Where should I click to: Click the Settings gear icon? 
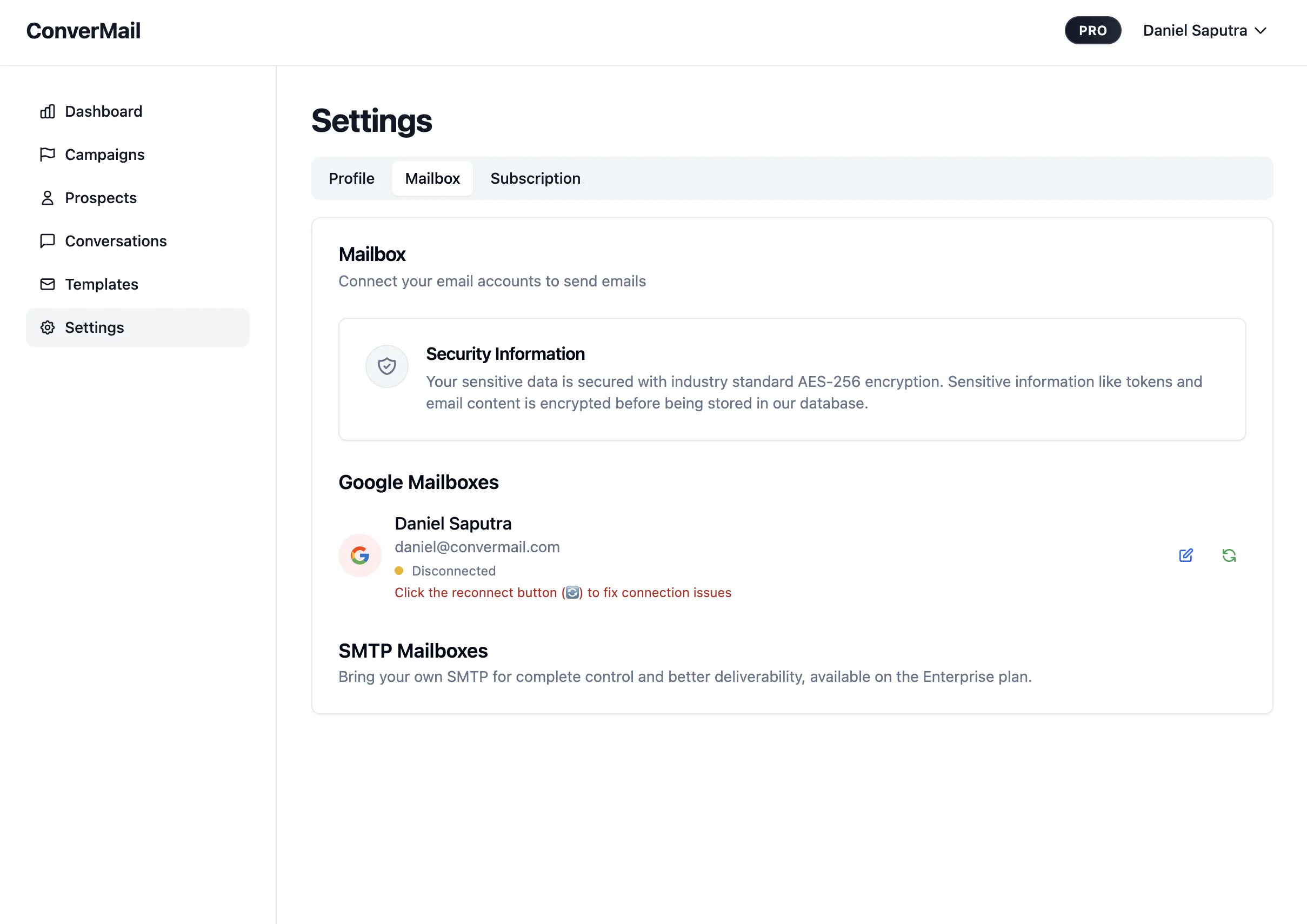click(x=47, y=328)
